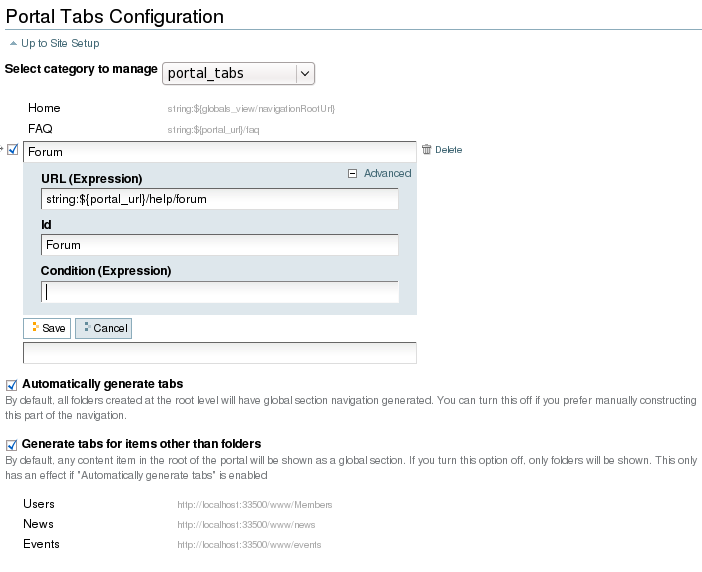Click the trash can Delete icon

(427, 149)
